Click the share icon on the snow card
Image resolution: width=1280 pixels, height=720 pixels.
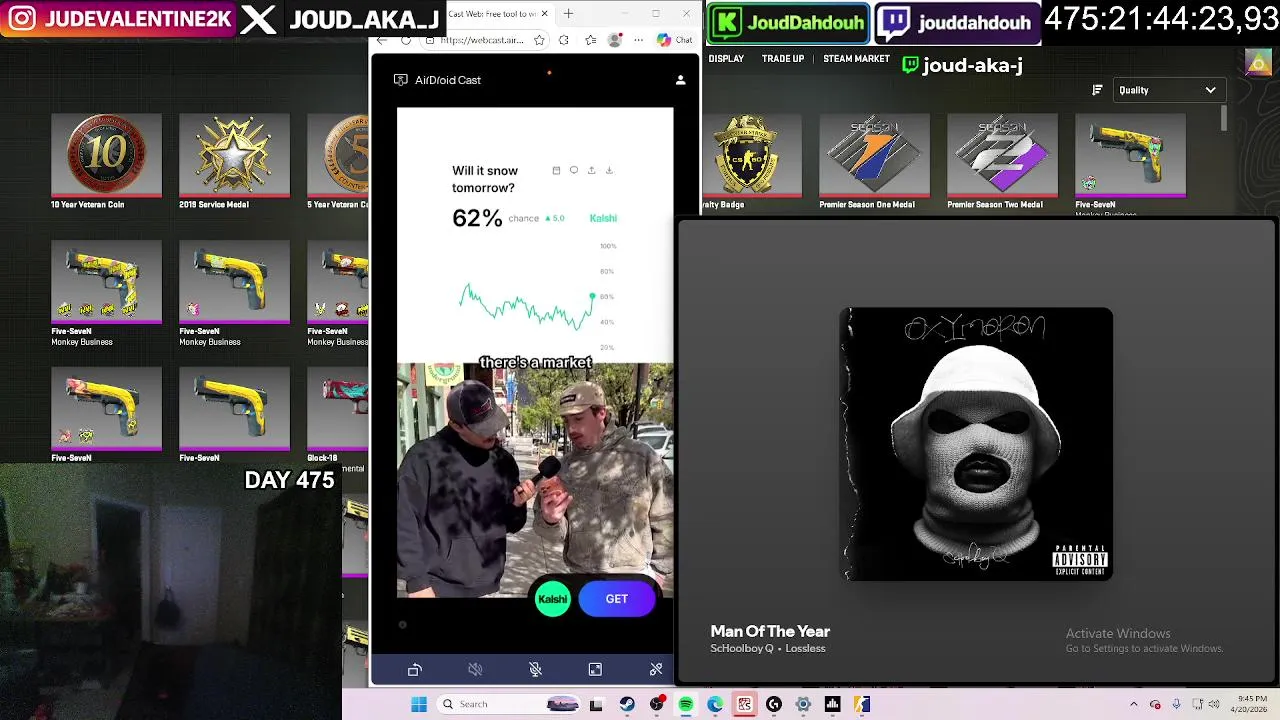tap(591, 170)
